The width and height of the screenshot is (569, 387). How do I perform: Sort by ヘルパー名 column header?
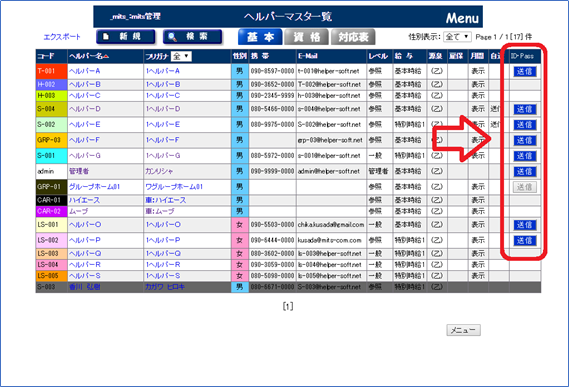(89, 56)
